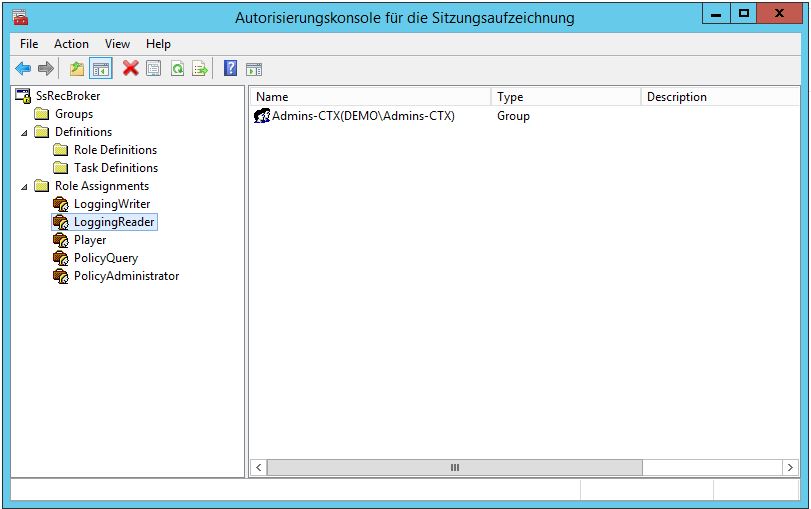
Task: Click the SsRecBroker root node icon
Action: click(23, 96)
